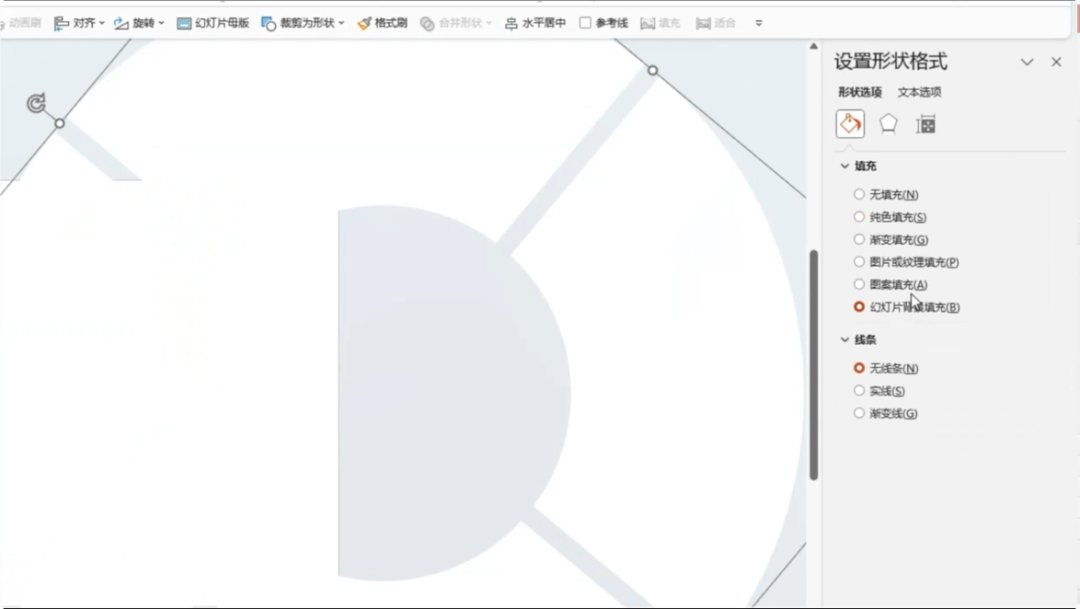Collapse the 填充 (Fill) section

[846, 165]
